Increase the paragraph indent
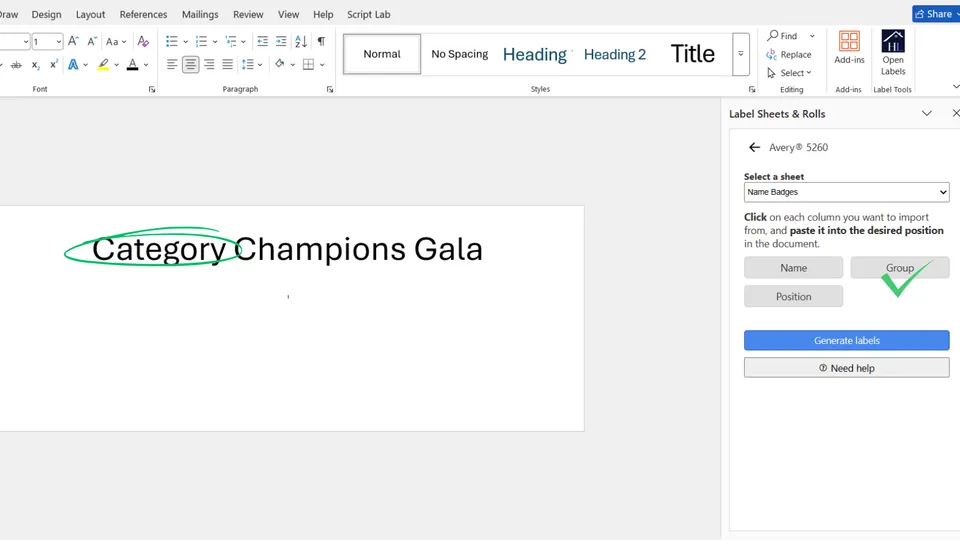Viewport: 960px width, 540px height. (x=281, y=41)
